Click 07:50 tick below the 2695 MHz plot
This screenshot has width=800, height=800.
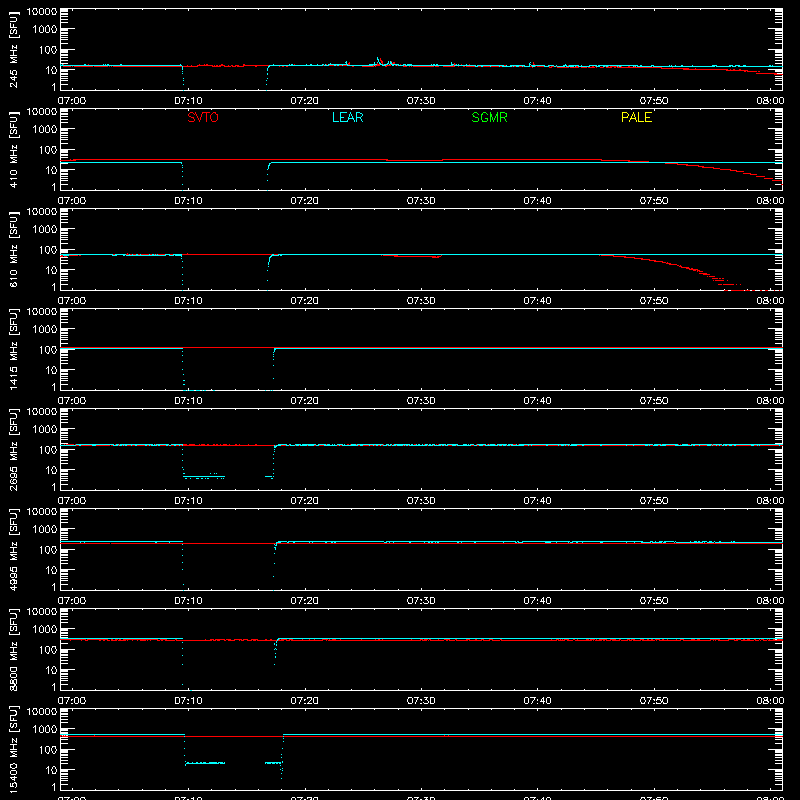[654, 501]
